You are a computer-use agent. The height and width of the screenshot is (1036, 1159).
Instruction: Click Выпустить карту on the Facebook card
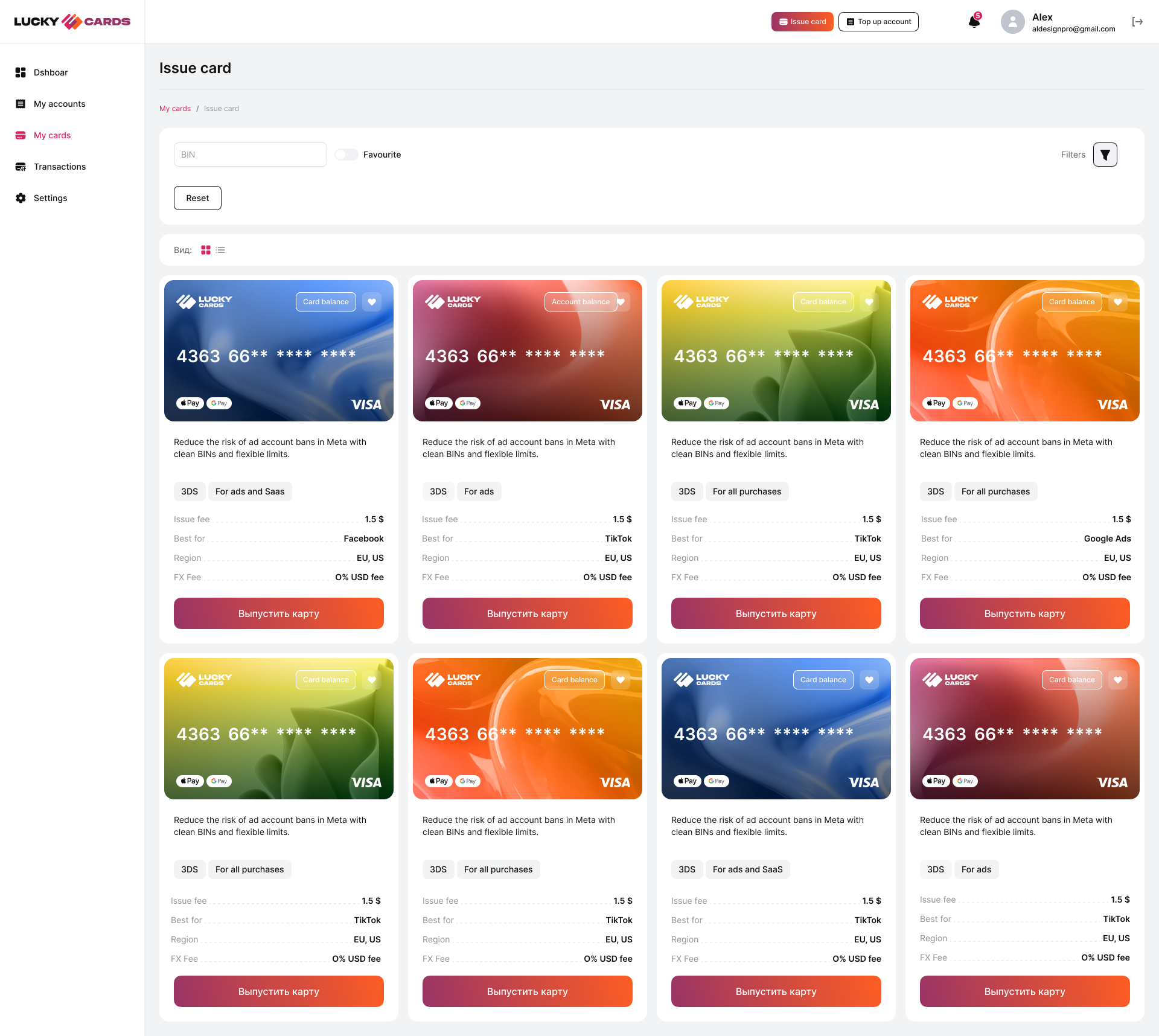278,613
